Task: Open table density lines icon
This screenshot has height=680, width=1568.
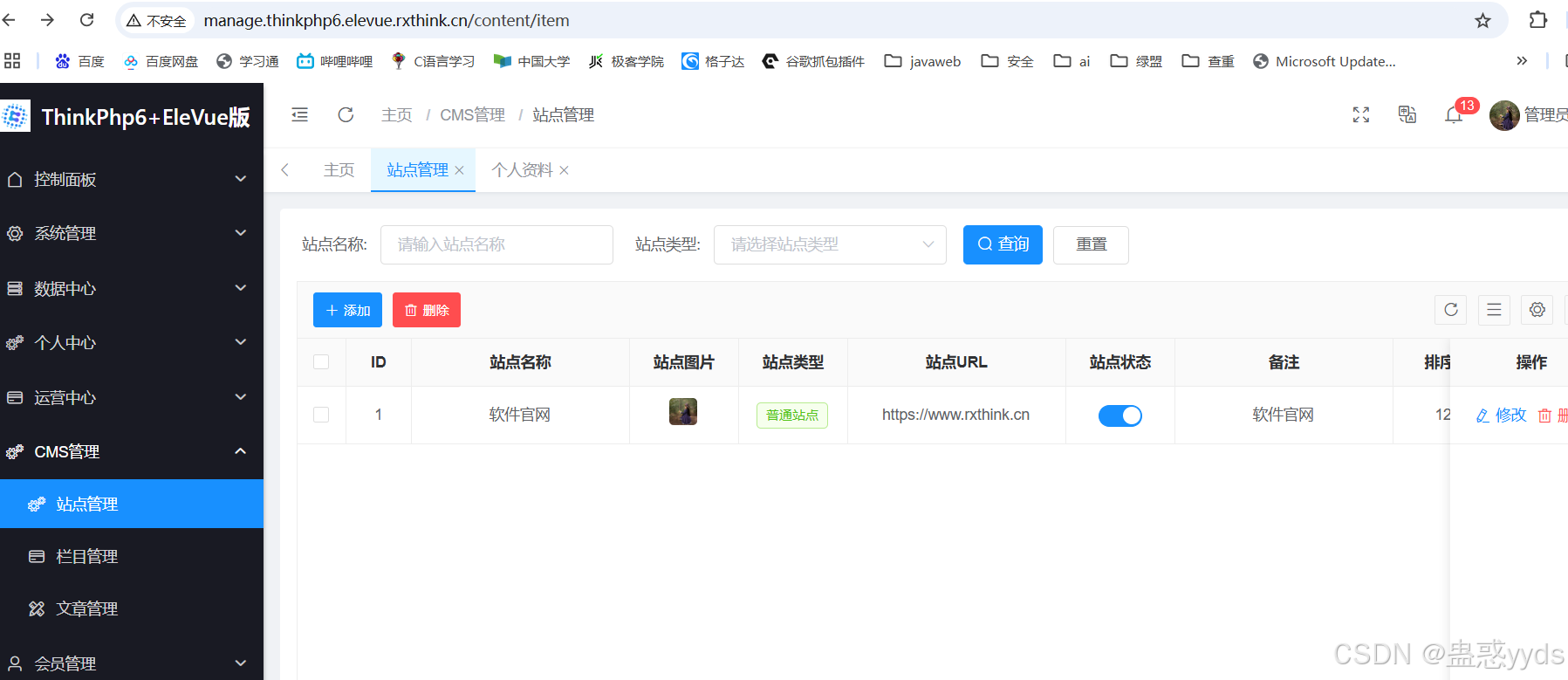Action: [x=1494, y=310]
